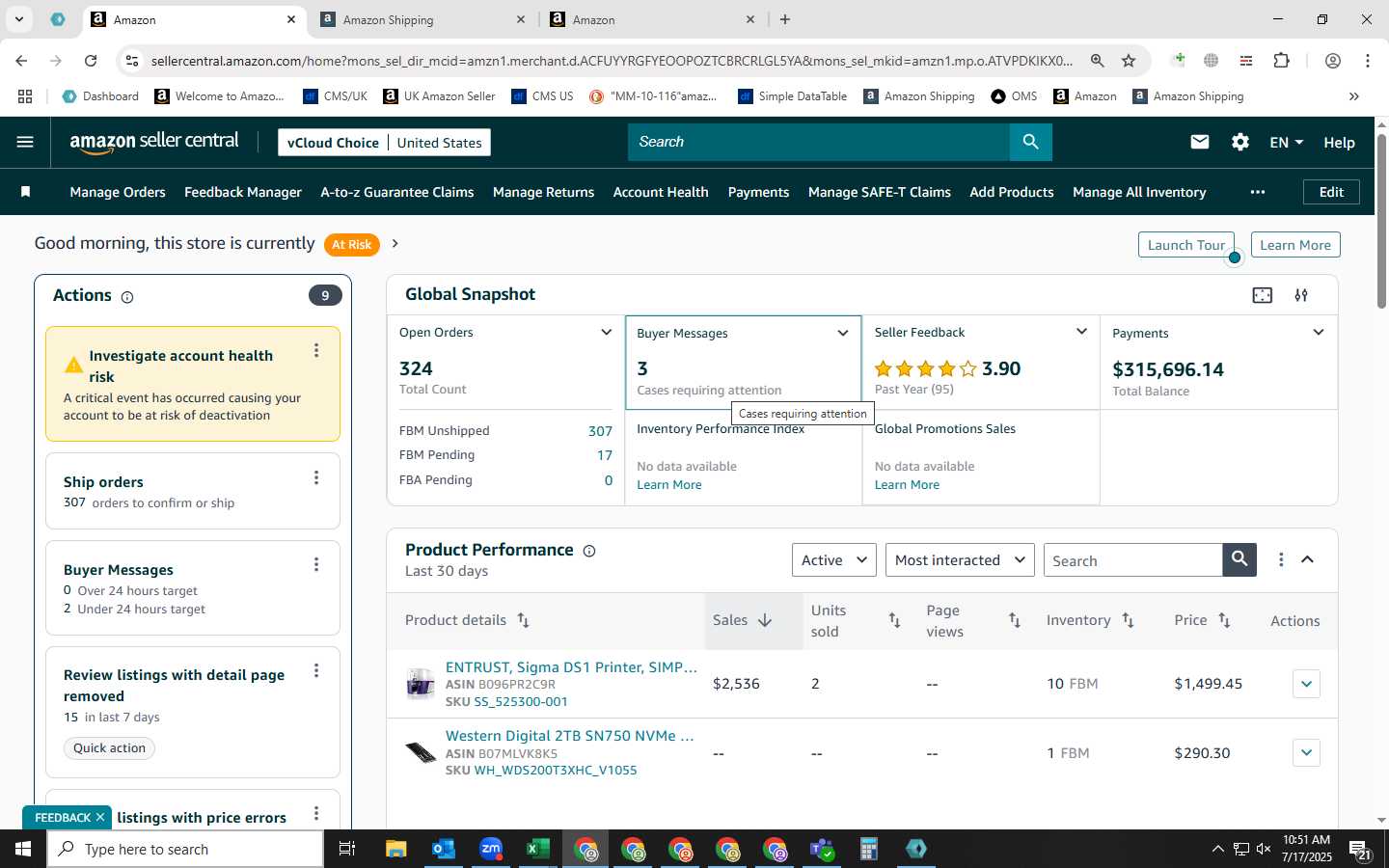Close the FEEDBACK tab with X
Viewport: 1389px width, 868px height.
tap(100, 817)
